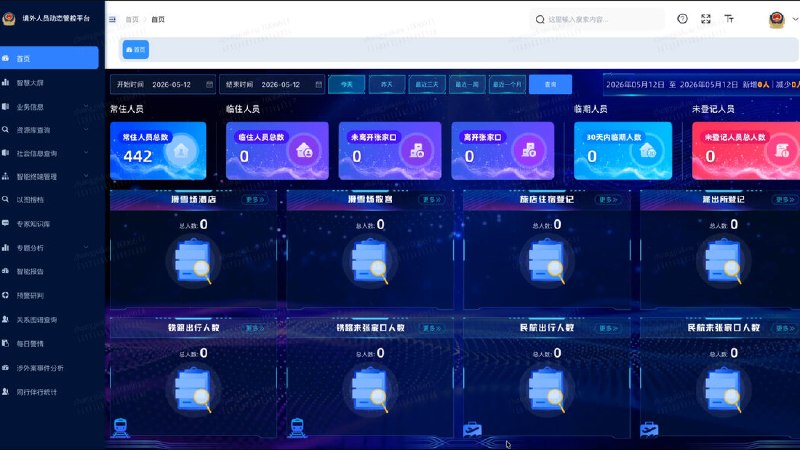This screenshot has height=450, width=800.
Task: Open 更多 link on 派出所登记 panel
Action: pos(785,200)
